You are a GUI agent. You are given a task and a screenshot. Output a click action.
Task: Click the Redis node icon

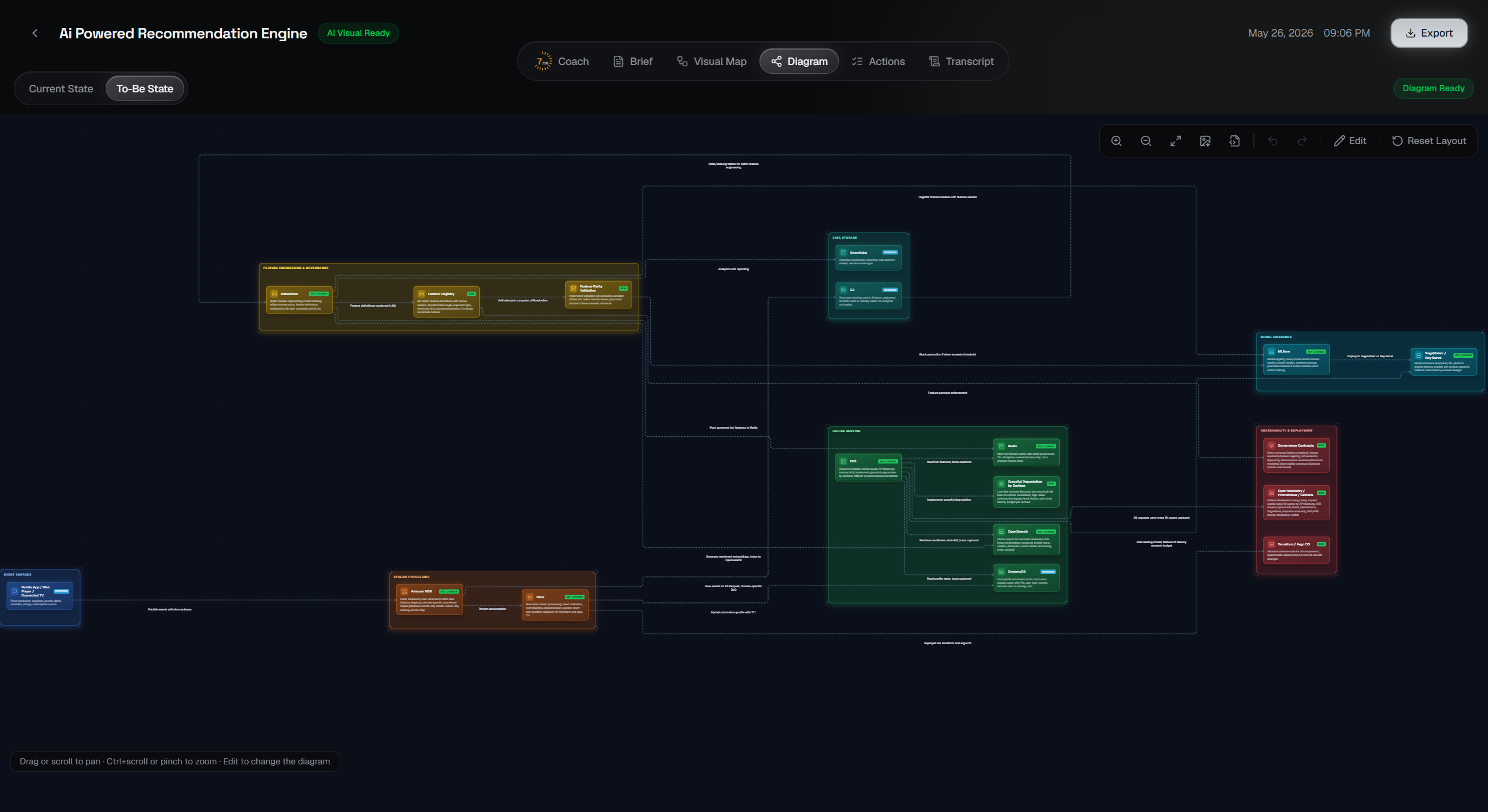(x=1001, y=446)
